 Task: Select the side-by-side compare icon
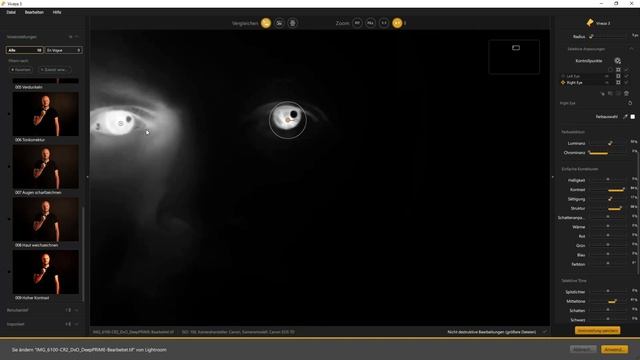click(x=293, y=23)
